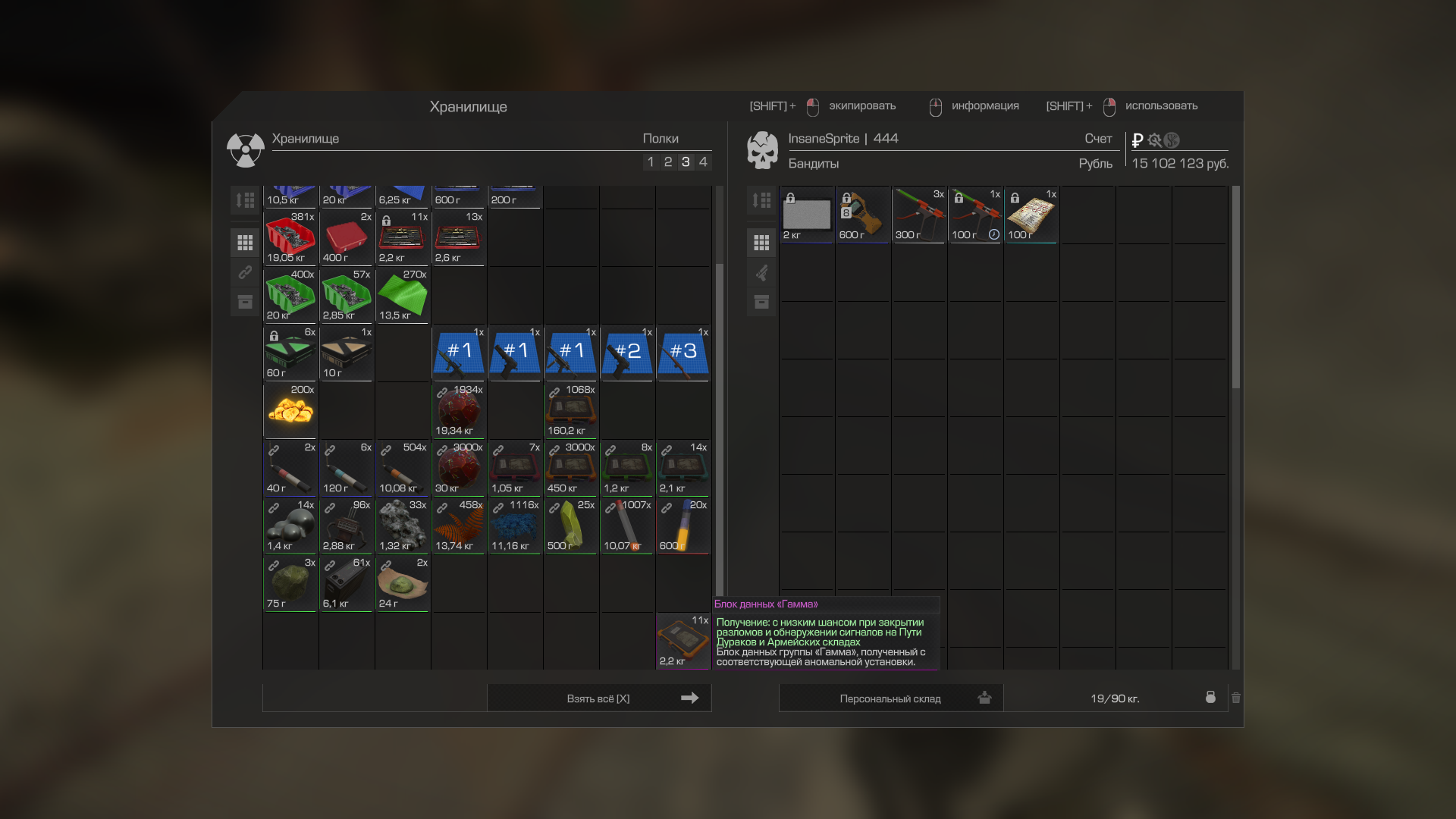Click the sort icon in player inventory
The width and height of the screenshot is (1456, 819).
pyautogui.click(x=761, y=200)
